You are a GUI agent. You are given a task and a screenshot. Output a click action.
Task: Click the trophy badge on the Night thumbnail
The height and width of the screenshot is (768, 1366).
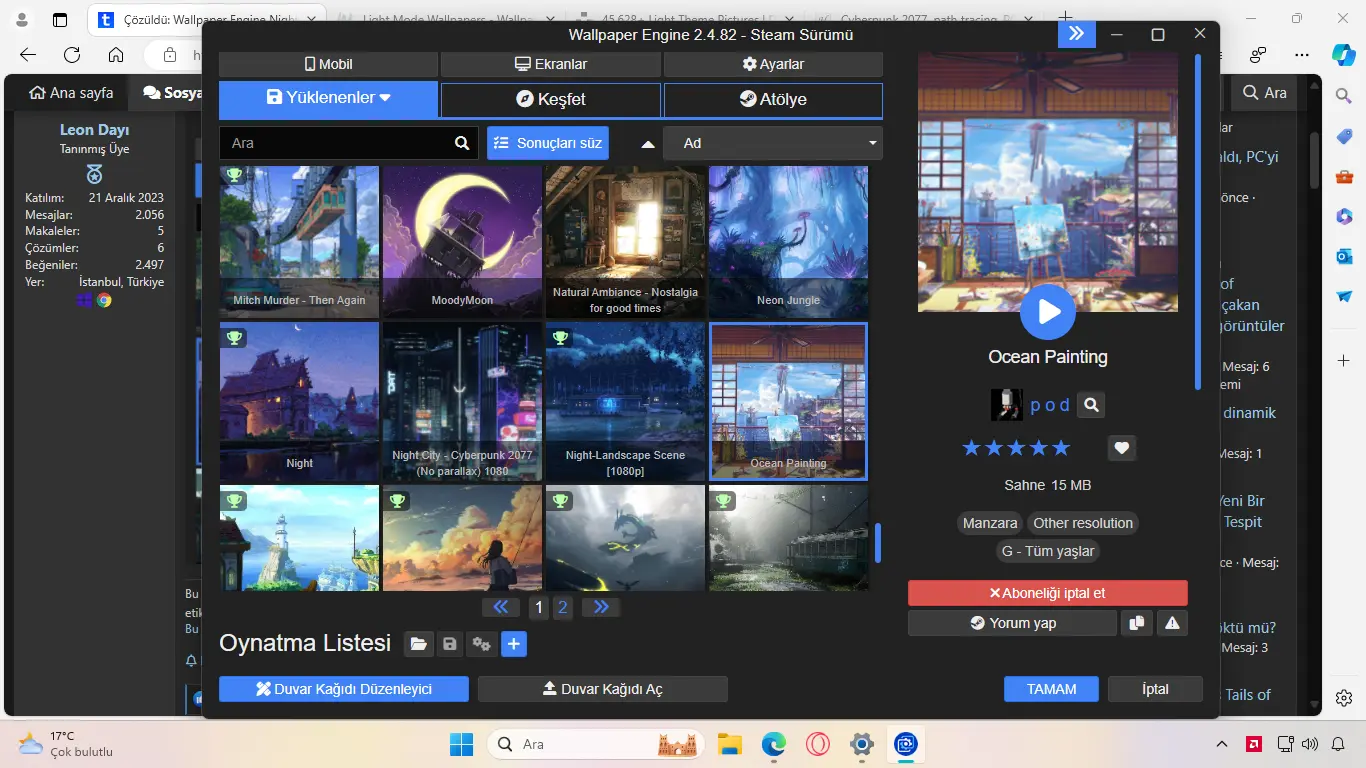click(234, 337)
